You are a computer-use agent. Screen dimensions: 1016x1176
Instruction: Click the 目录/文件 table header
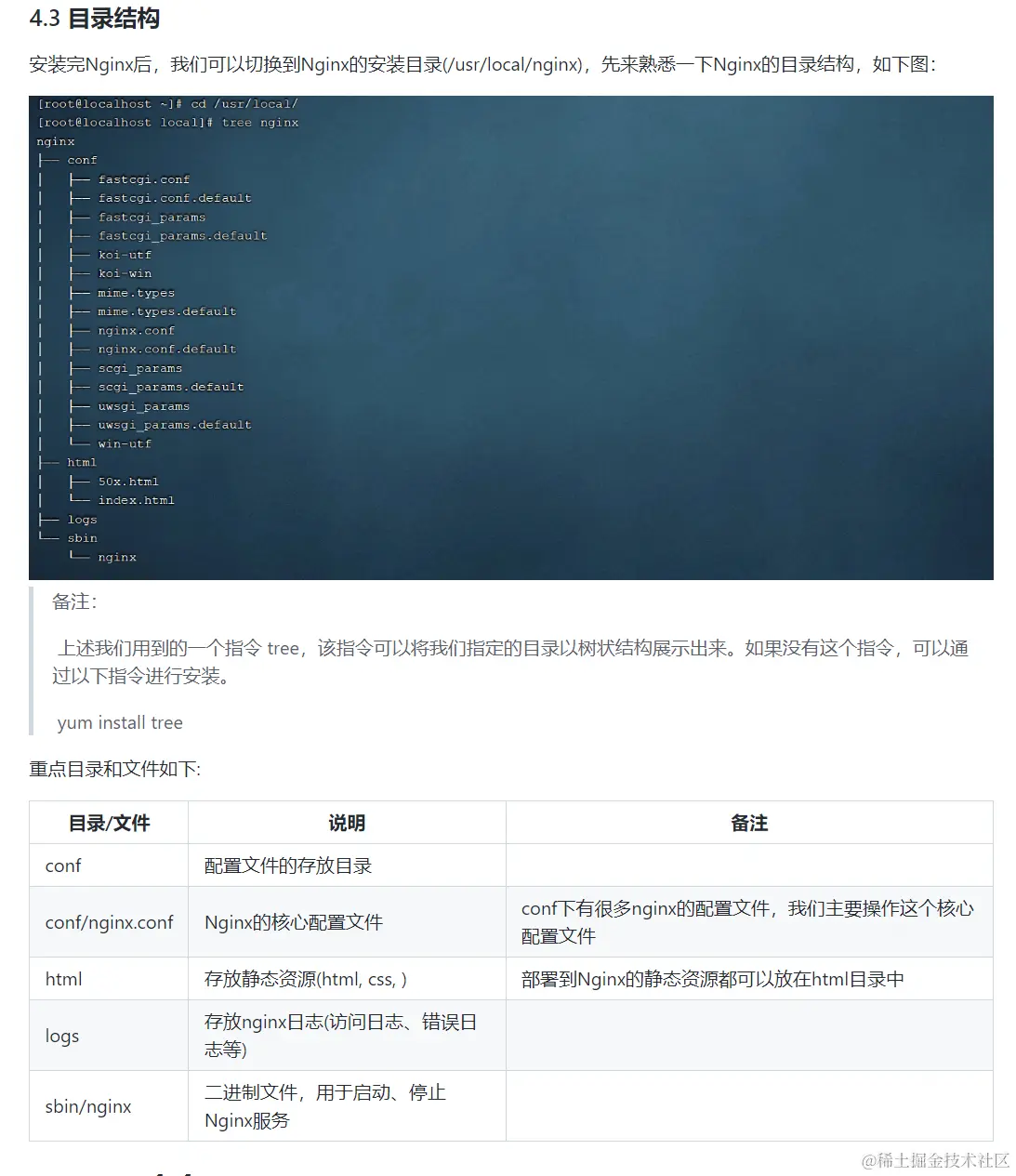coord(108,823)
